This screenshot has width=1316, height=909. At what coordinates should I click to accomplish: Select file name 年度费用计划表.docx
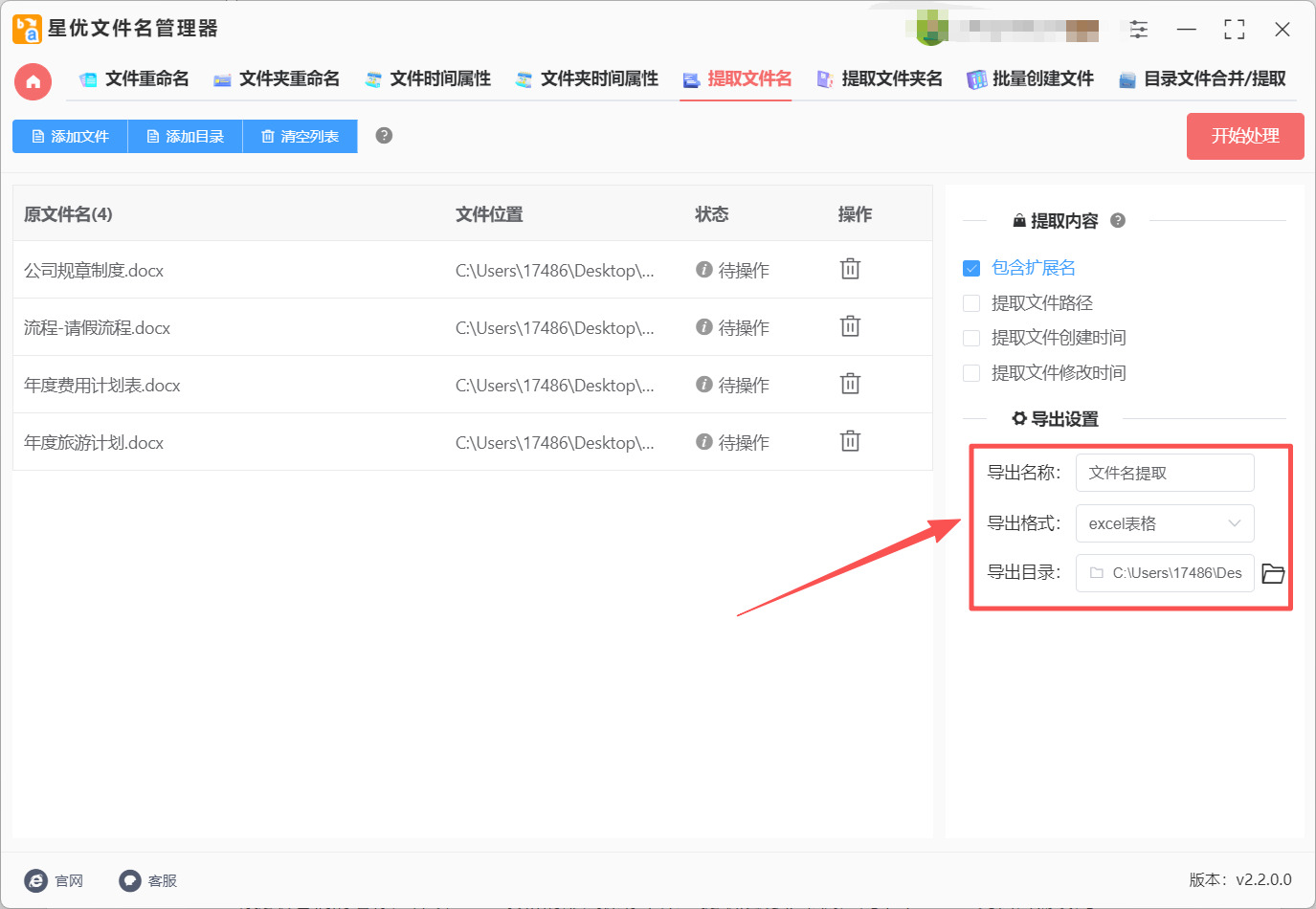point(102,386)
